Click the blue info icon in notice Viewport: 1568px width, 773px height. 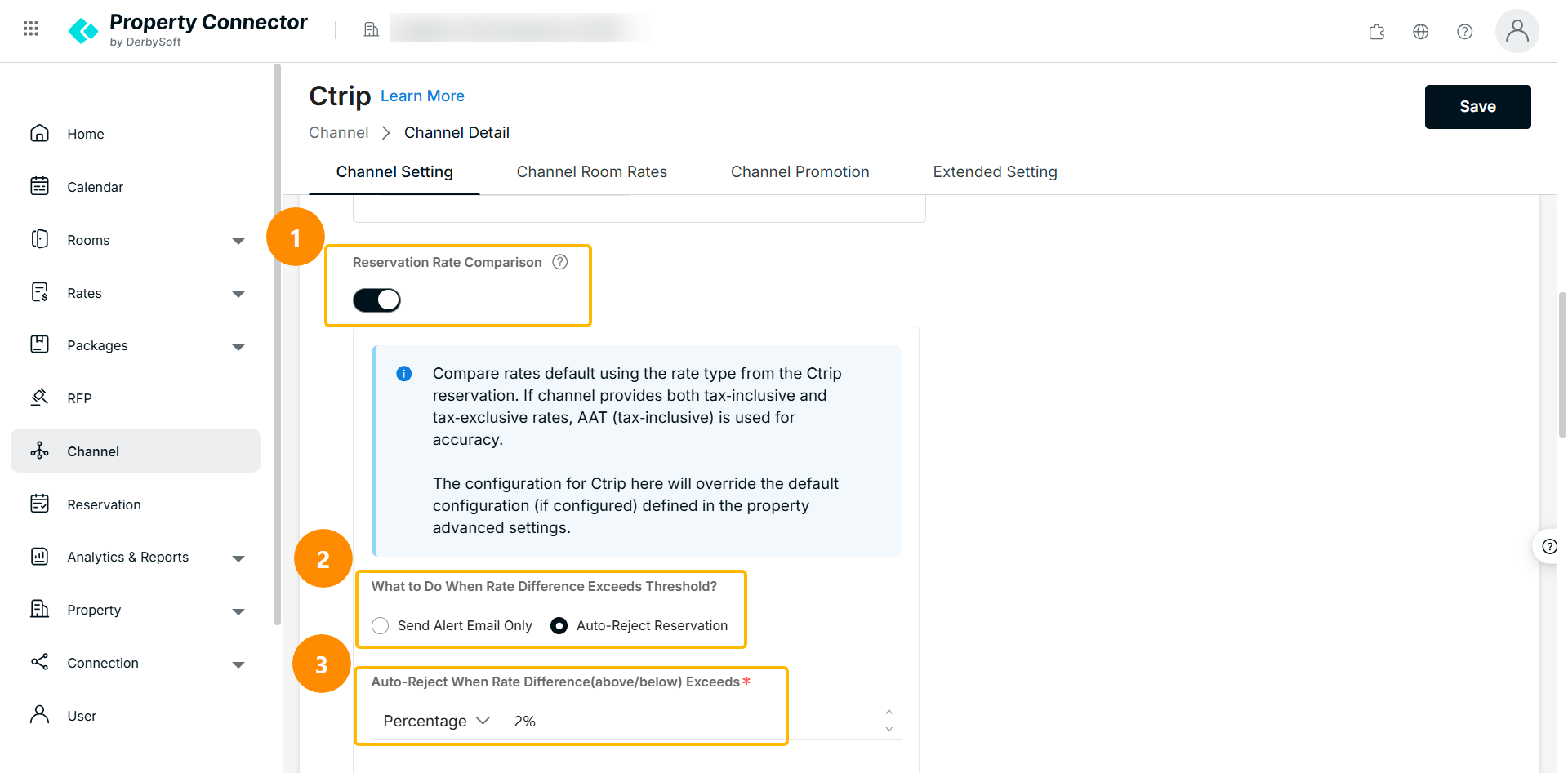click(x=404, y=374)
